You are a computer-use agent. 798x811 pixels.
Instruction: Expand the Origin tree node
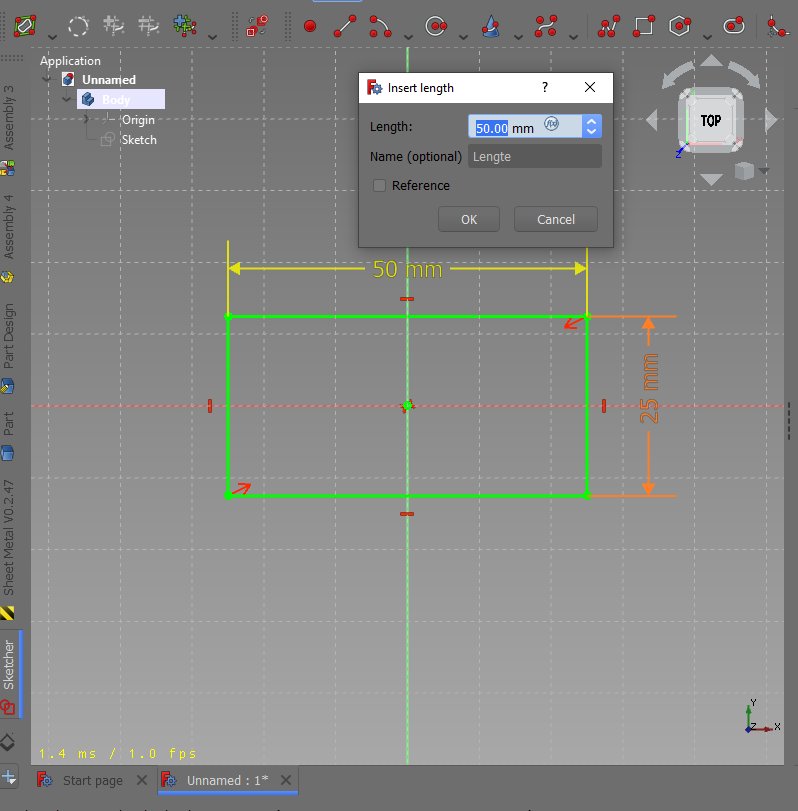click(x=86, y=120)
